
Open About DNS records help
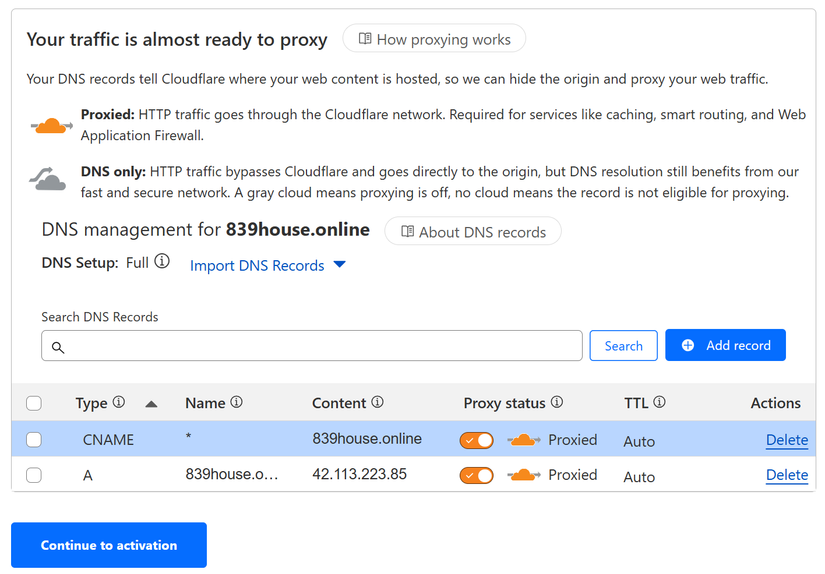pyautogui.click(x=473, y=232)
